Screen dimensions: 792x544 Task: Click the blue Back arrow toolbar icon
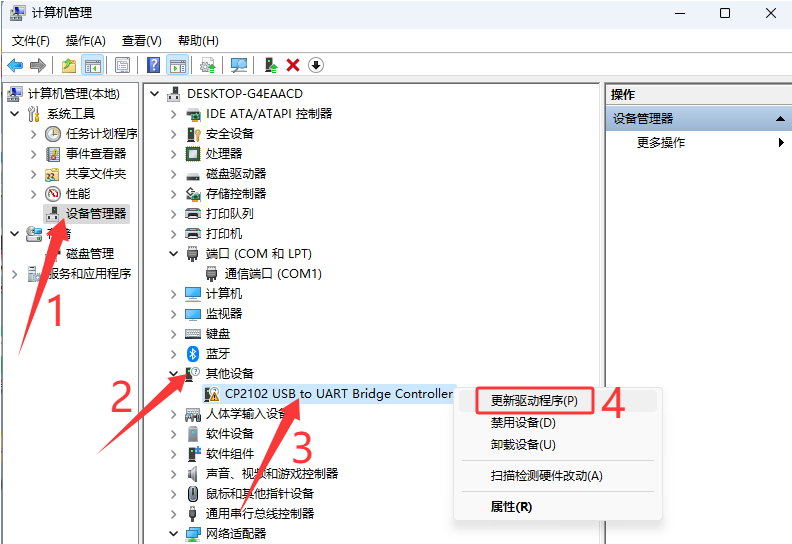(x=16, y=65)
